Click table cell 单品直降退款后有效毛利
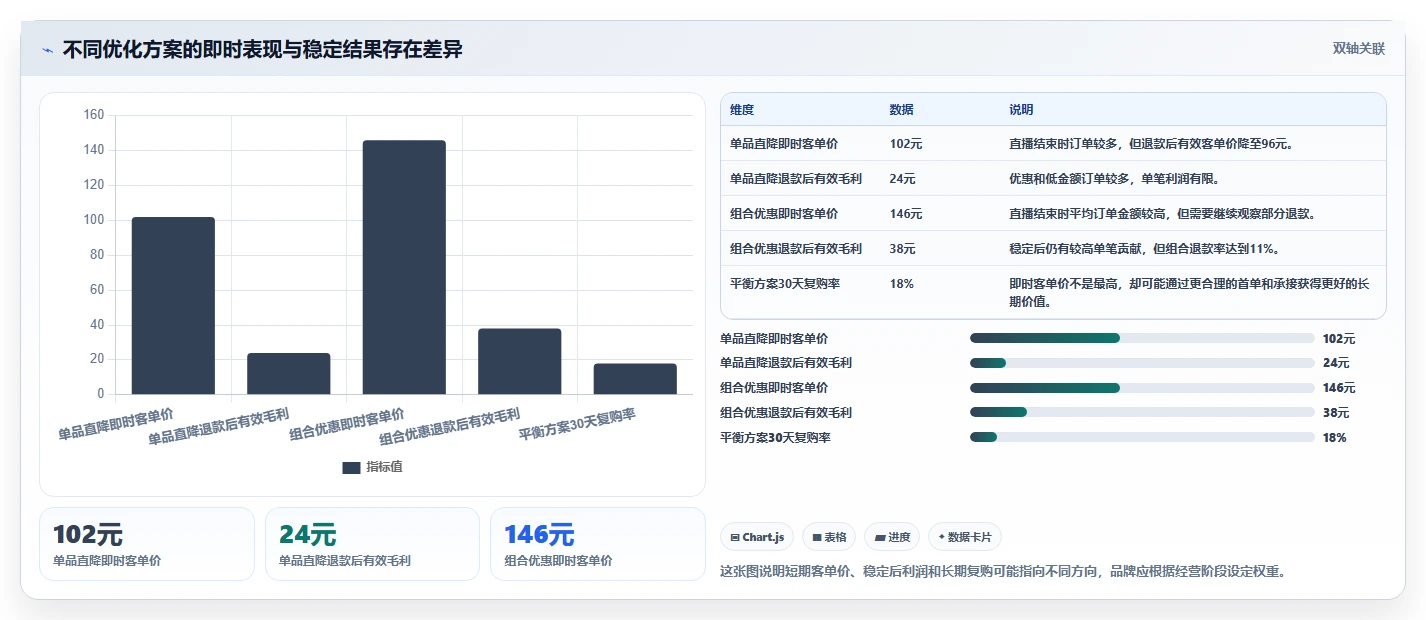 click(x=796, y=179)
